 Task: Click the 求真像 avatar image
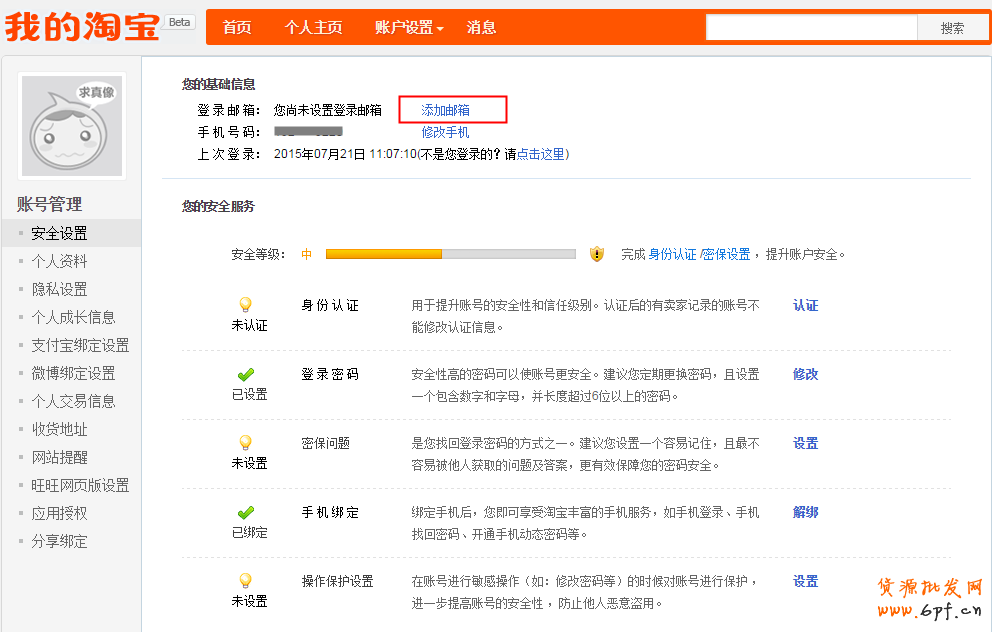[72, 127]
